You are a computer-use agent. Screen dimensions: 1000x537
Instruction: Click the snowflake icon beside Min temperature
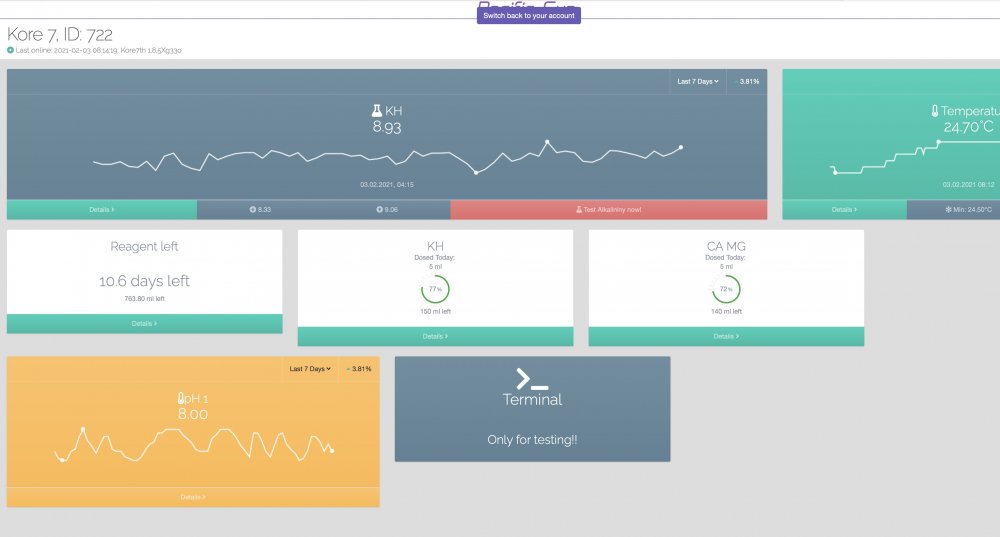click(949, 210)
